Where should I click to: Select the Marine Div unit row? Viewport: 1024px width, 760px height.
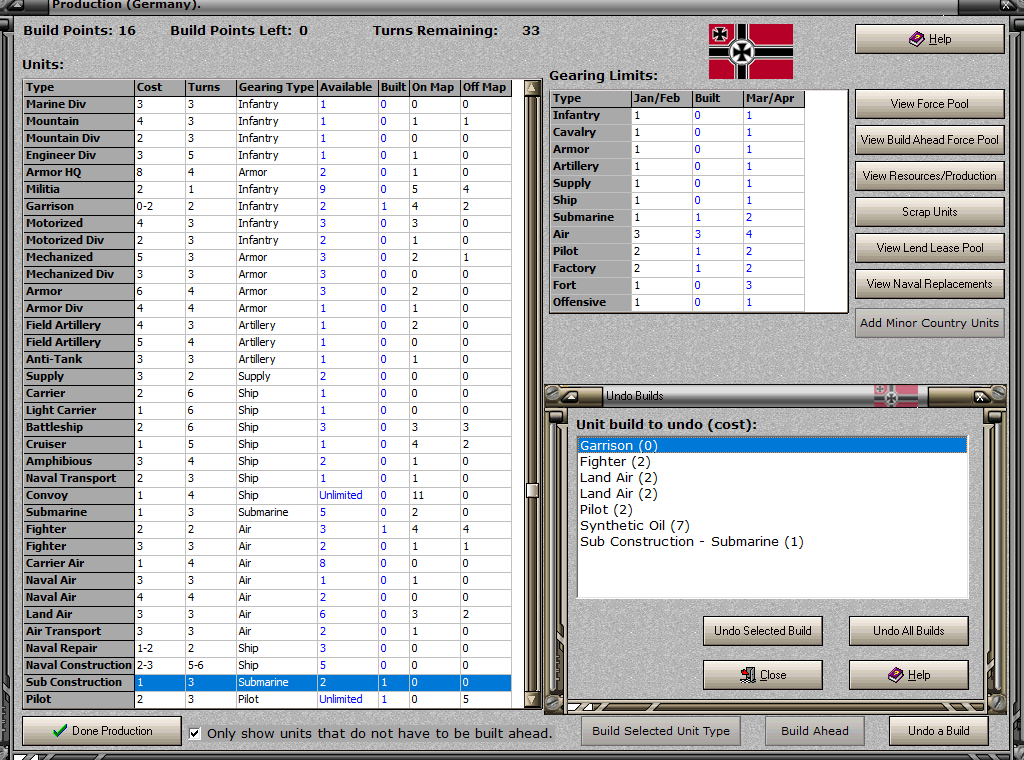(268, 104)
